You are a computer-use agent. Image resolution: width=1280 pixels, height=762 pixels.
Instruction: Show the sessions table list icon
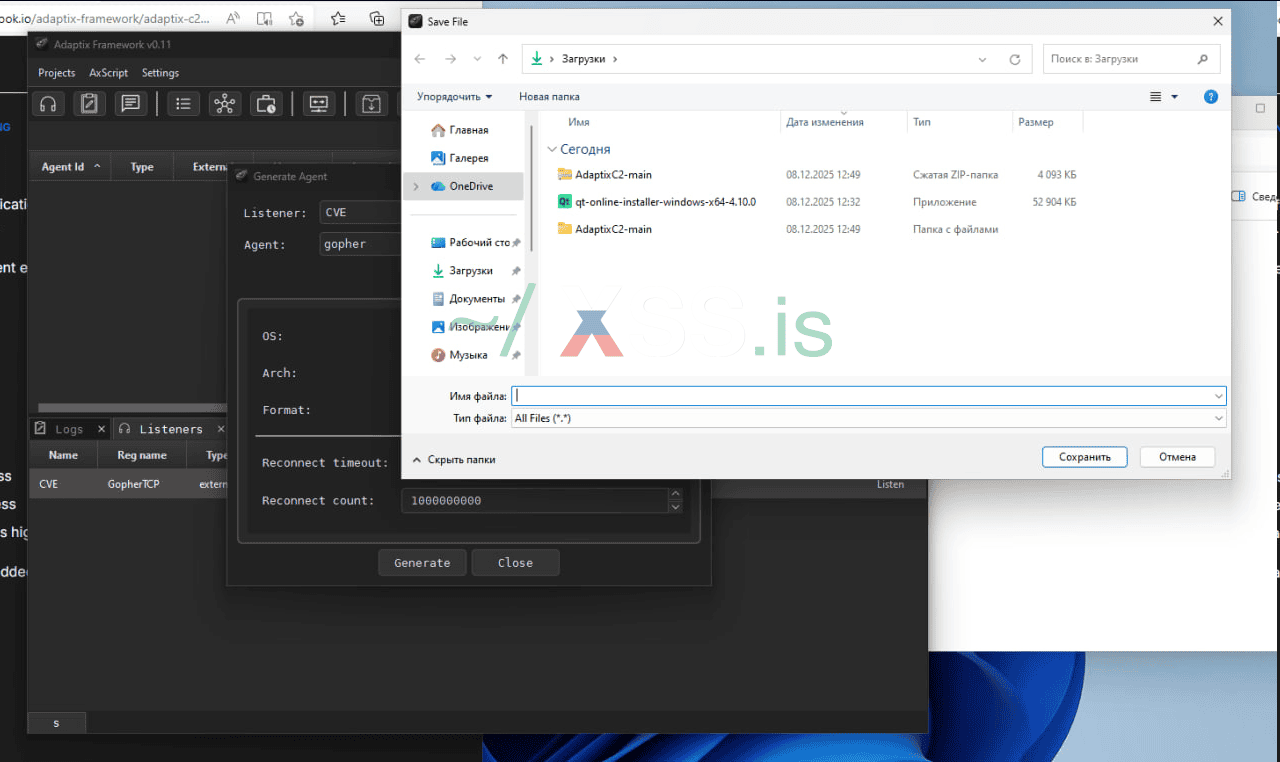pyautogui.click(x=183, y=104)
